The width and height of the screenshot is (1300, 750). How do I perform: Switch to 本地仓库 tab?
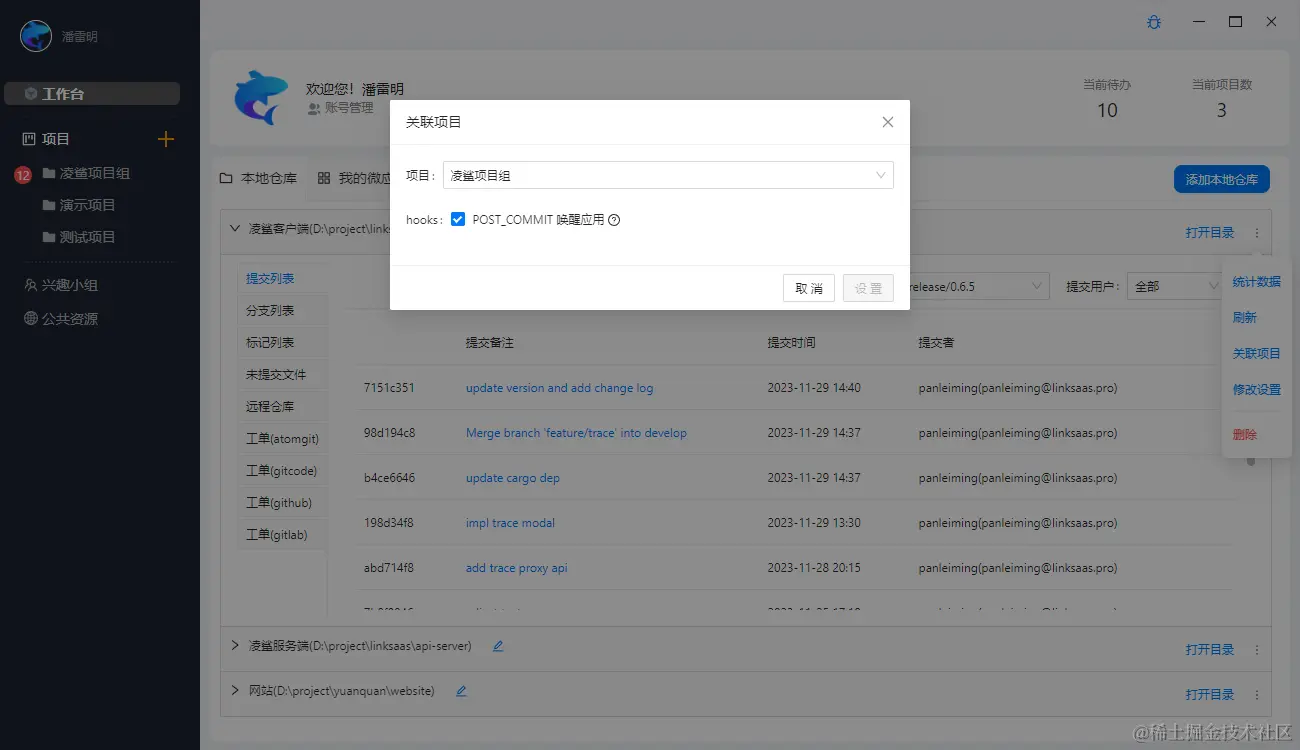pos(258,178)
